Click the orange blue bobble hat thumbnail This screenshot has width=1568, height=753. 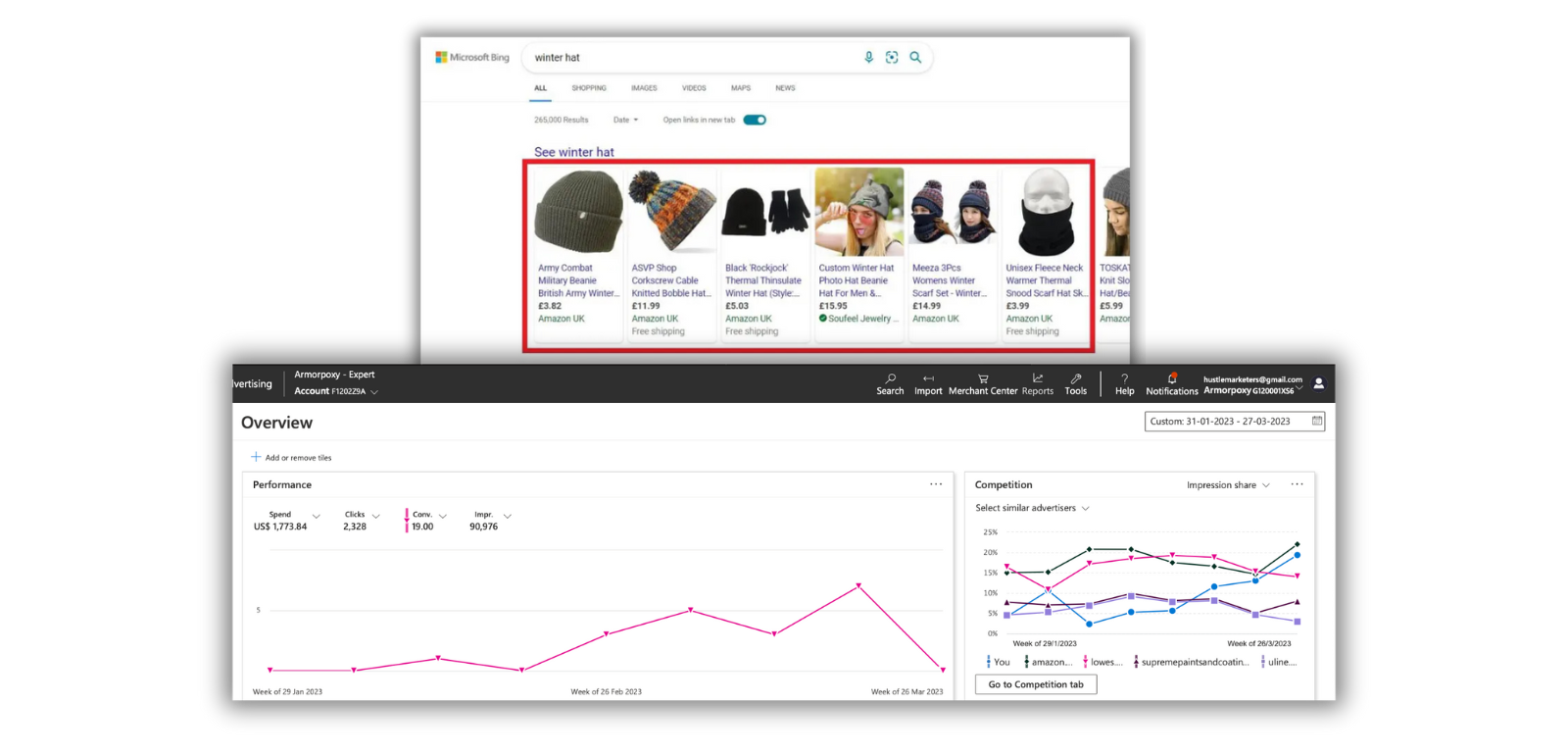[x=671, y=212]
